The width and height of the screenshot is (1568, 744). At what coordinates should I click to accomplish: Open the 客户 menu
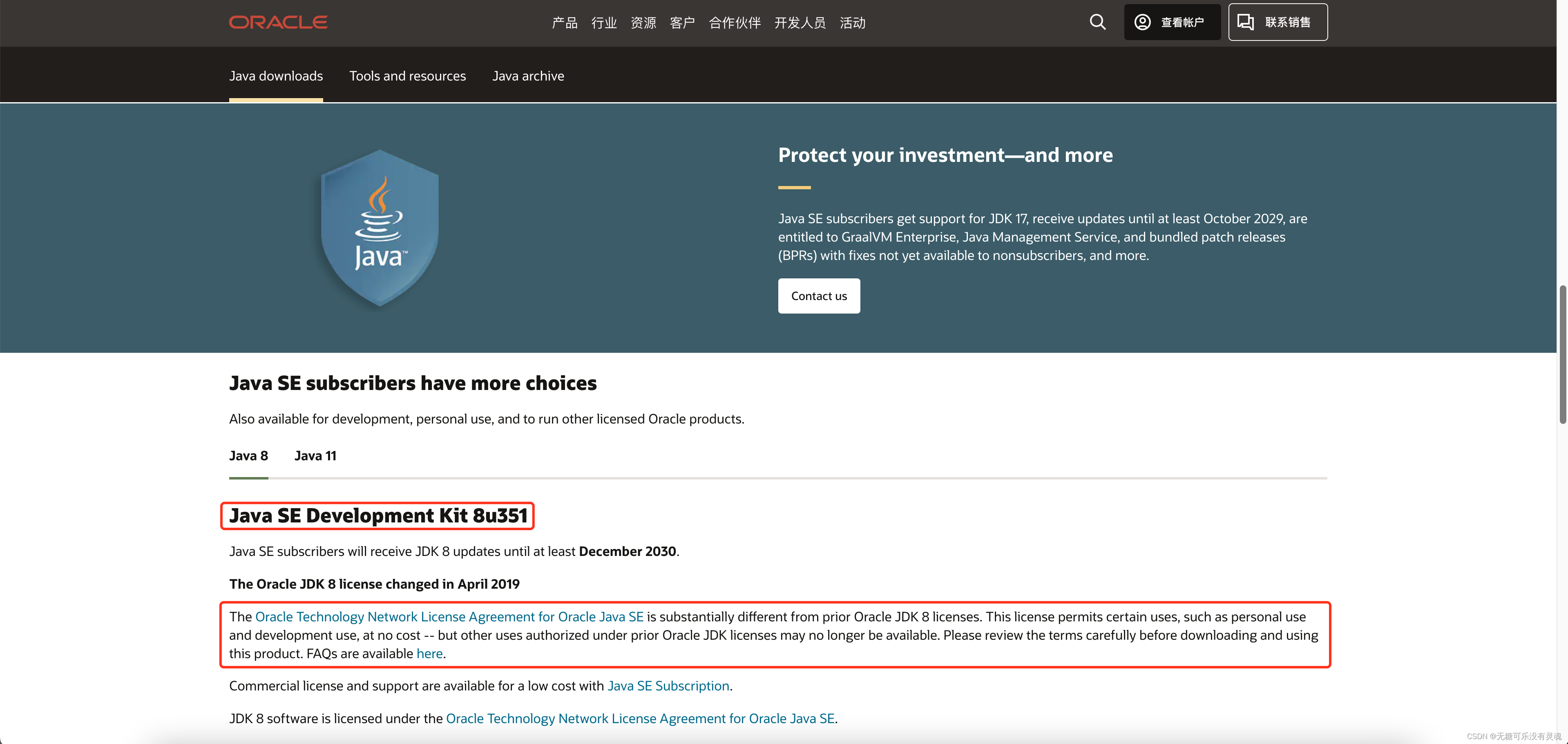682,22
